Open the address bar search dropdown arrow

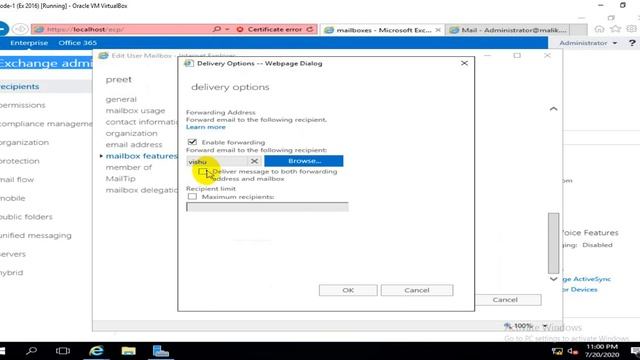(x=227, y=29)
